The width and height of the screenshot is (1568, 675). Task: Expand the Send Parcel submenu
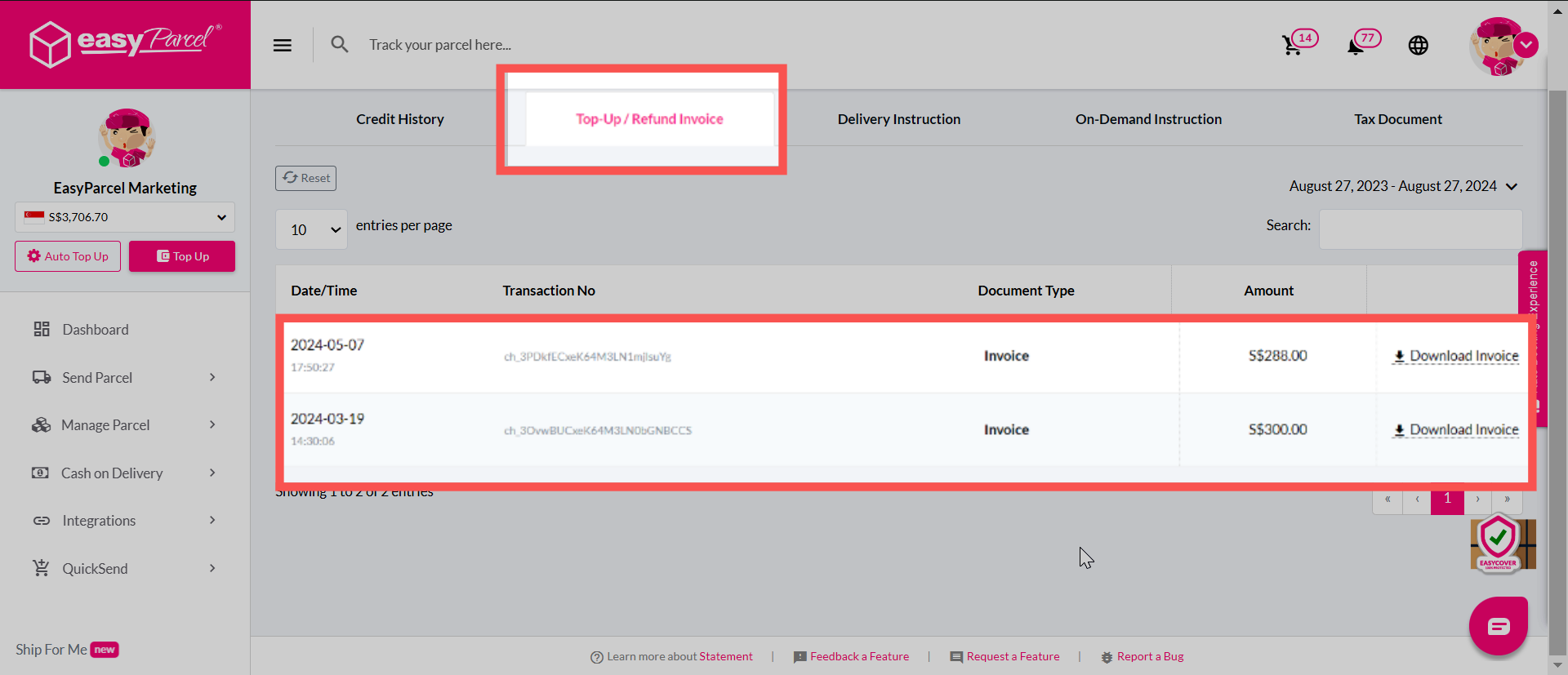click(x=212, y=377)
